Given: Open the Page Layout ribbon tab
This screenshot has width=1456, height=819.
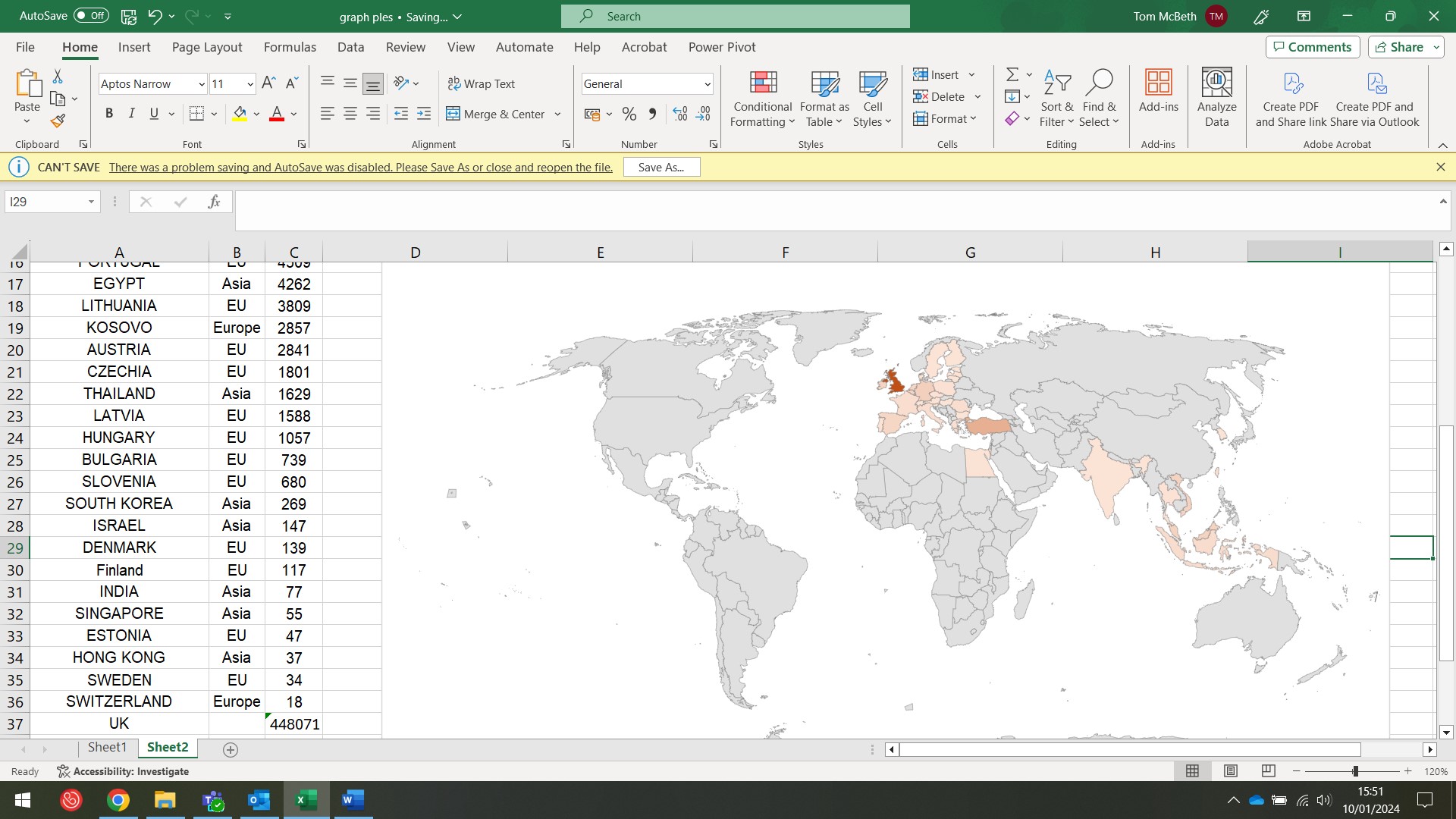Looking at the screenshot, I should pos(207,47).
